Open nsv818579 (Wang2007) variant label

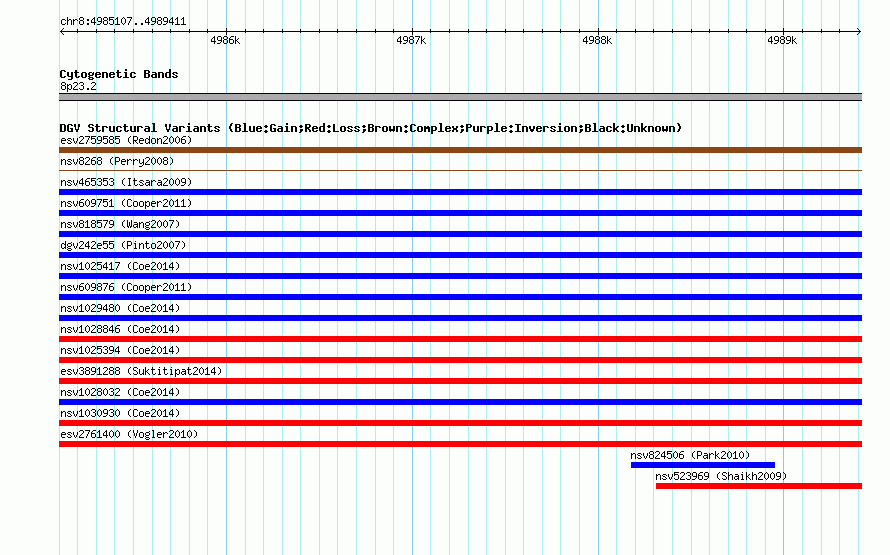coord(120,224)
